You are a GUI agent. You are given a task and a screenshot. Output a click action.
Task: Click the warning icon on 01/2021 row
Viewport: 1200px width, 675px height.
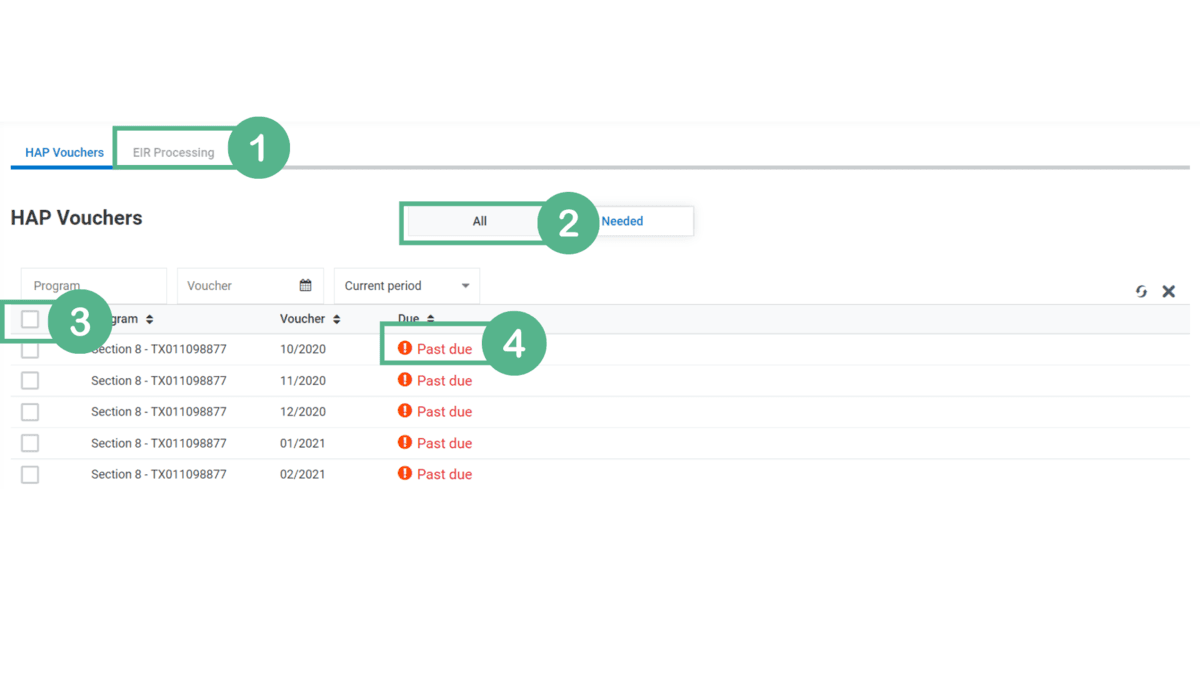pos(405,442)
